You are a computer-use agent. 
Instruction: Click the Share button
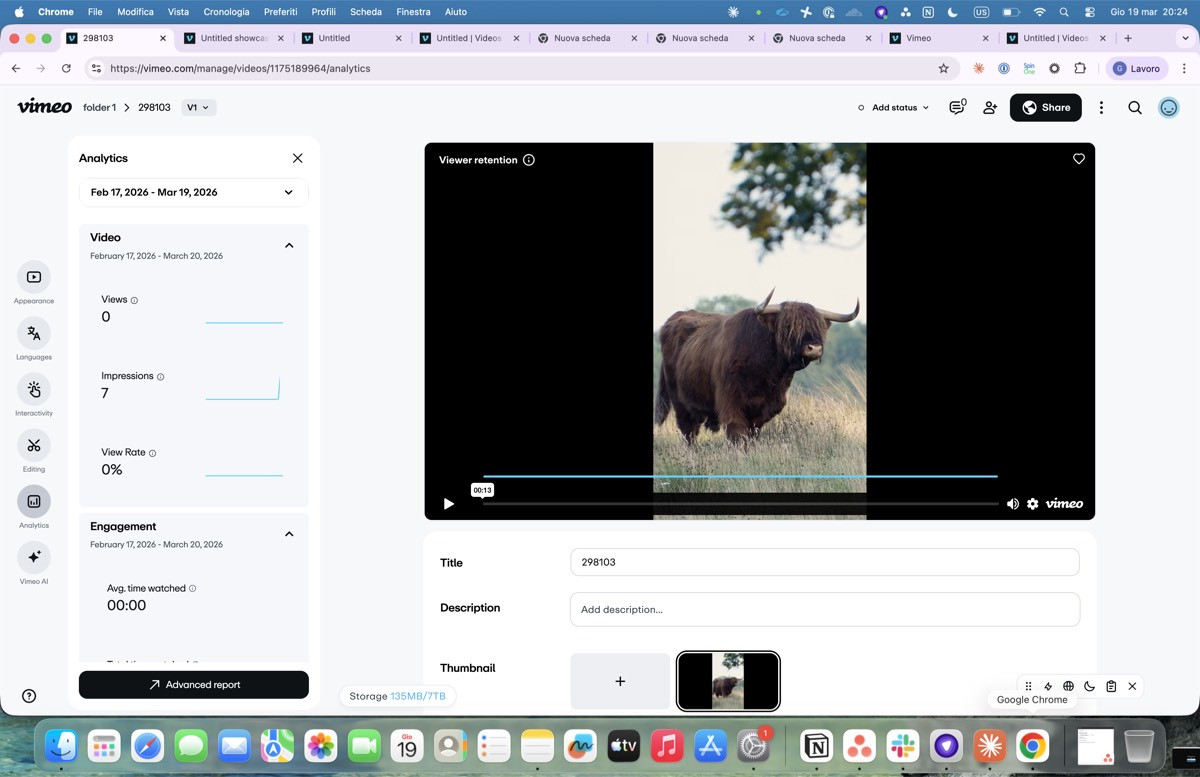coord(1045,108)
